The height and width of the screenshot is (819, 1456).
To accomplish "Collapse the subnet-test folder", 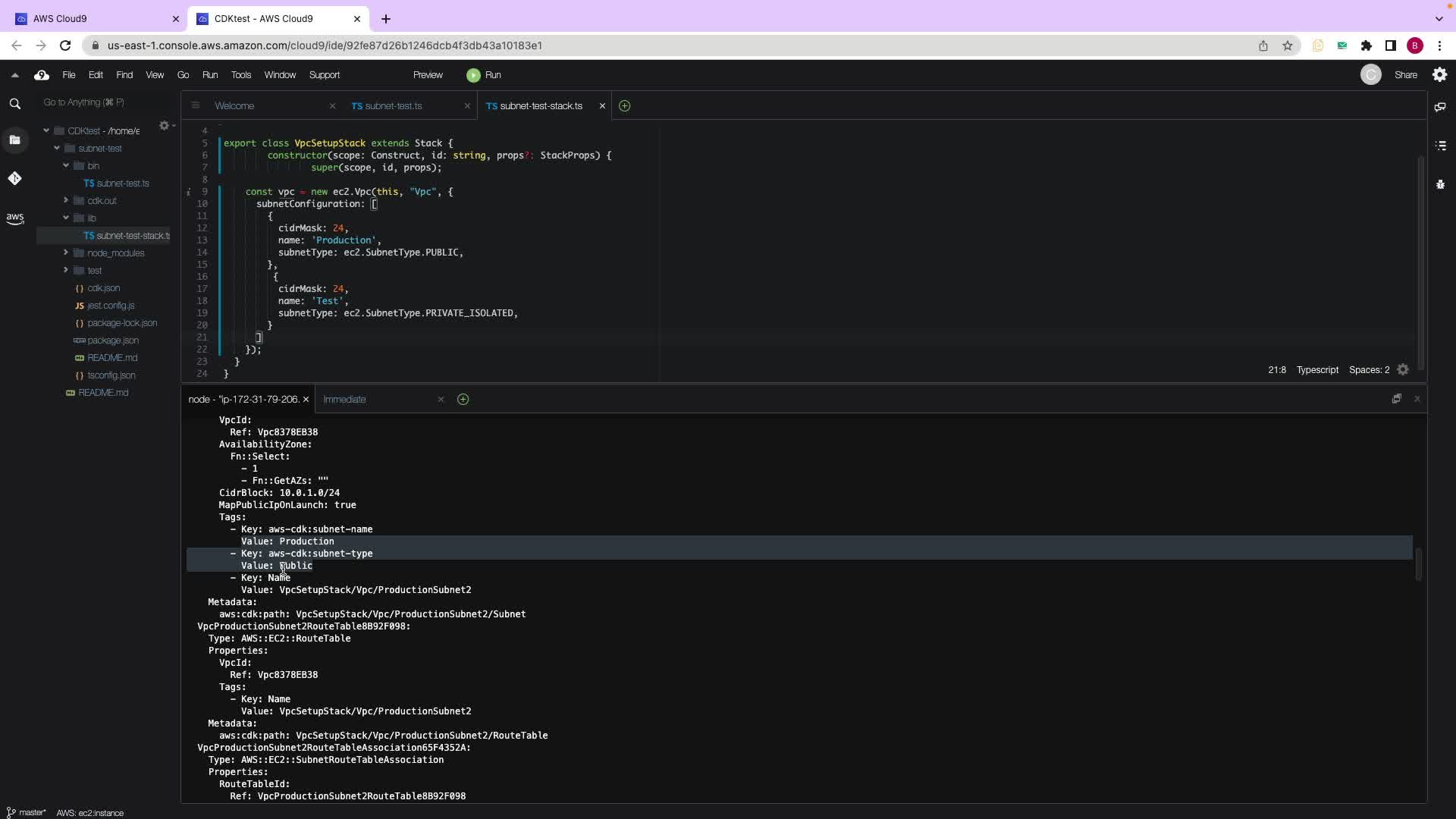I will pyautogui.click(x=57, y=149).
